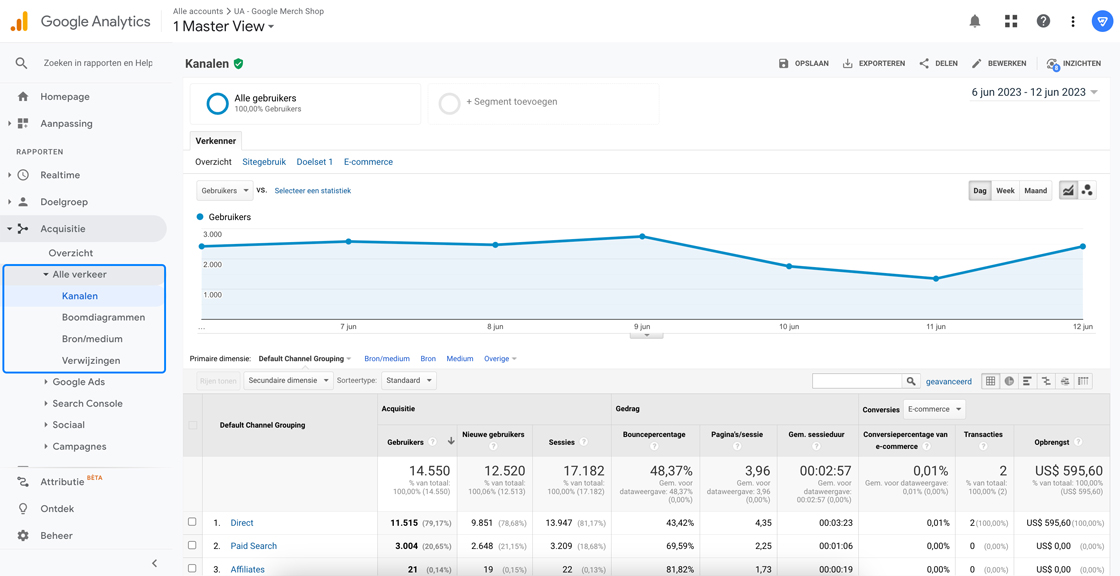Screen dimensions: 1120x576
Task: Switch table to pivot view
Action: (1084, 381)
